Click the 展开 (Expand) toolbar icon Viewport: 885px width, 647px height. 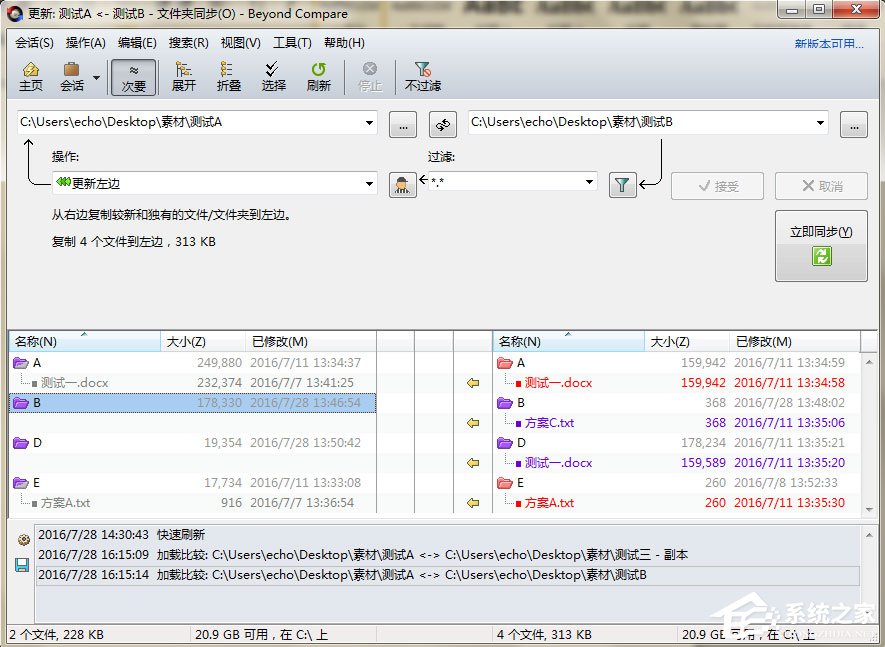click(x=183, y=75)
